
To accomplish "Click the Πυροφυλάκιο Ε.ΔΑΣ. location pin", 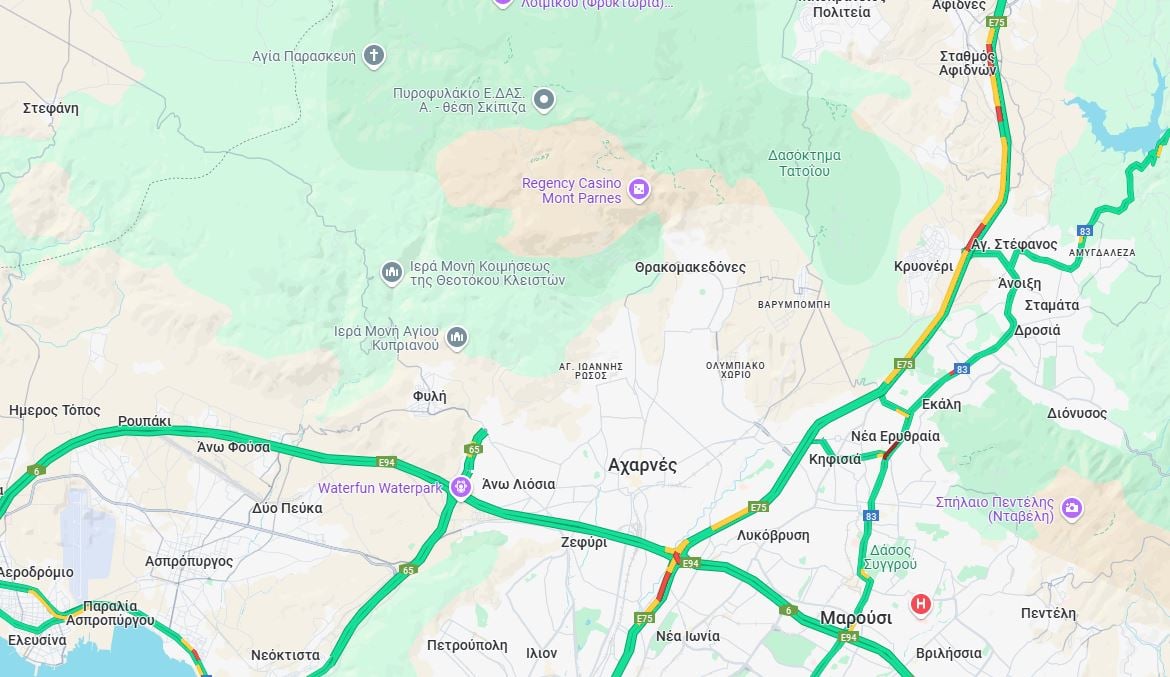I will point(544,99).
